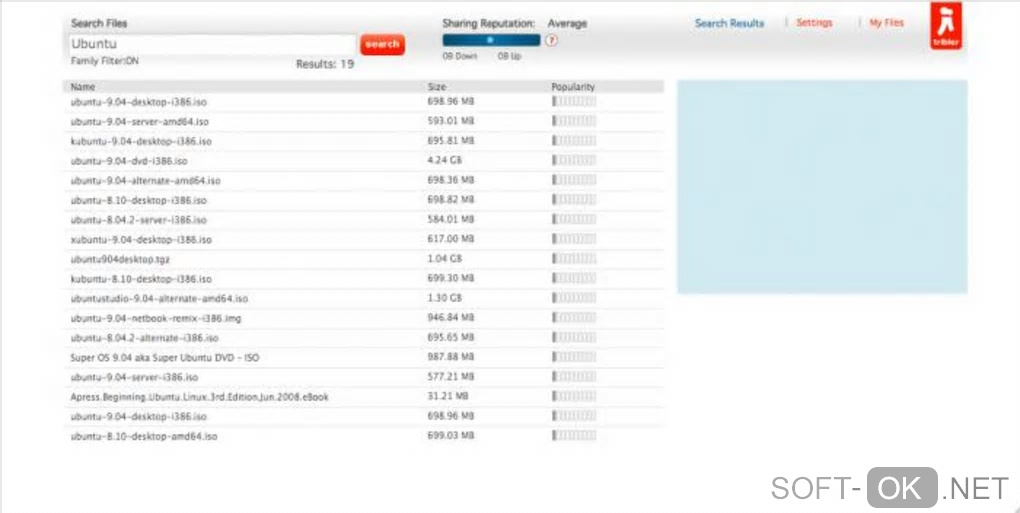The width and height of the screenshot is (1020, 513).
Task: Select ubuntu-8.10-desktop-i386.iso result
Action: point(363,200)
